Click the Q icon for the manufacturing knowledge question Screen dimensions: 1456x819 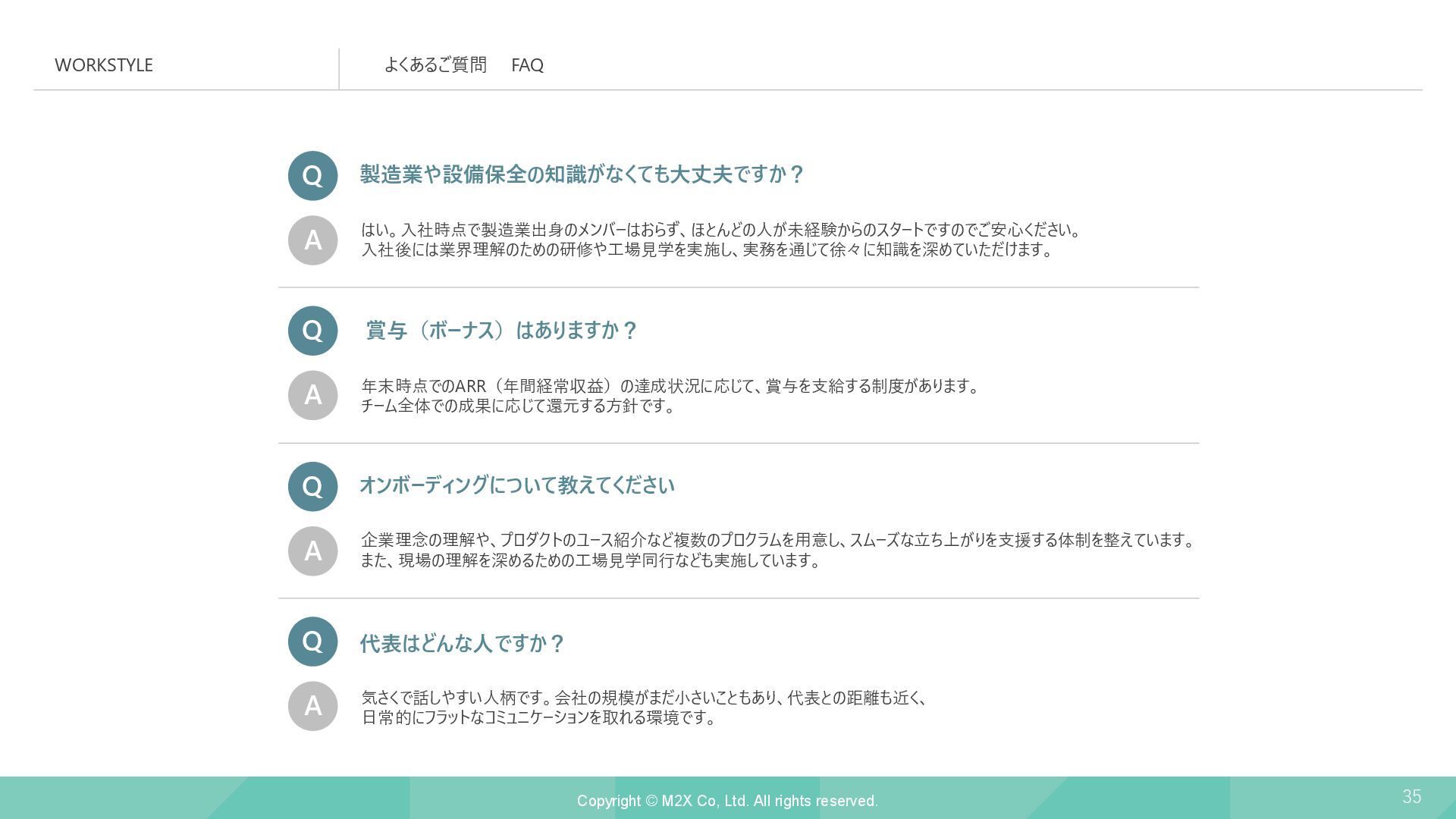tap(312, 176)
